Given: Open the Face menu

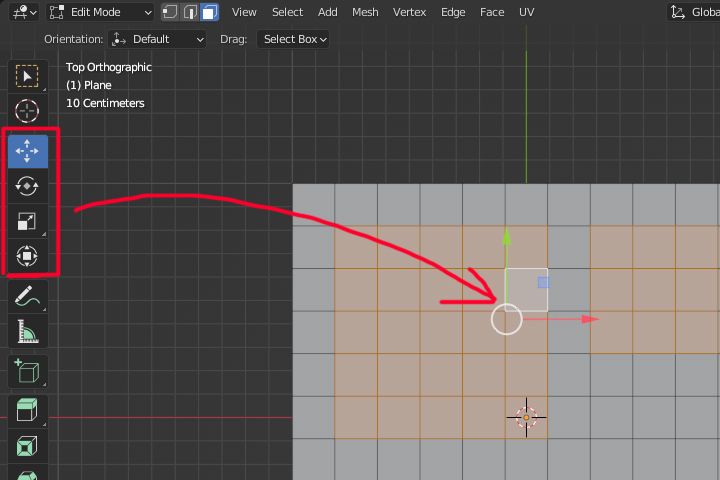Looking at the screenshot, I should pyautogui.click(x=492, y=12).
